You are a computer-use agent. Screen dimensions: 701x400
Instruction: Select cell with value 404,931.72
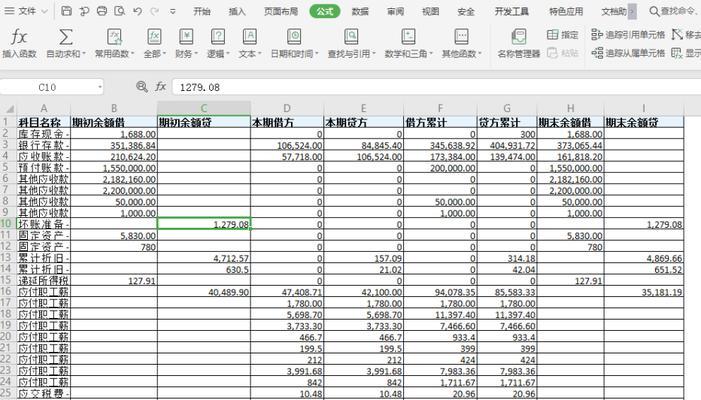507,145
